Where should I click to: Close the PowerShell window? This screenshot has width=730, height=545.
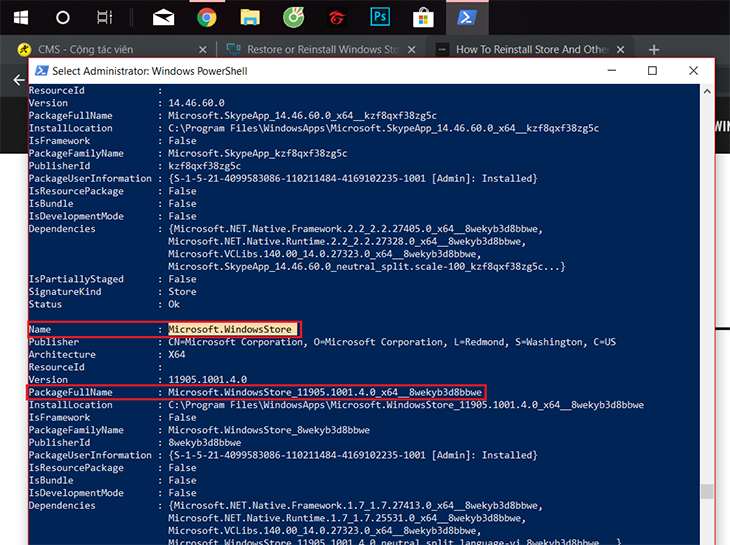click(693, 70)
